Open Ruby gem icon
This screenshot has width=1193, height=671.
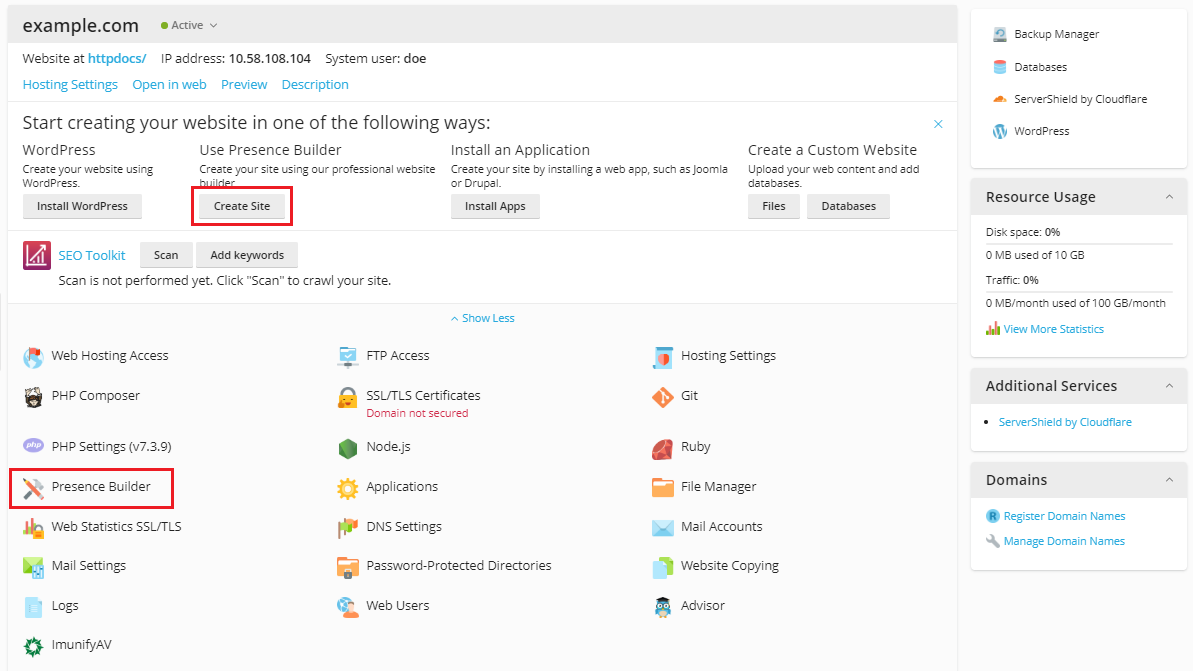[x=663, y=448]
